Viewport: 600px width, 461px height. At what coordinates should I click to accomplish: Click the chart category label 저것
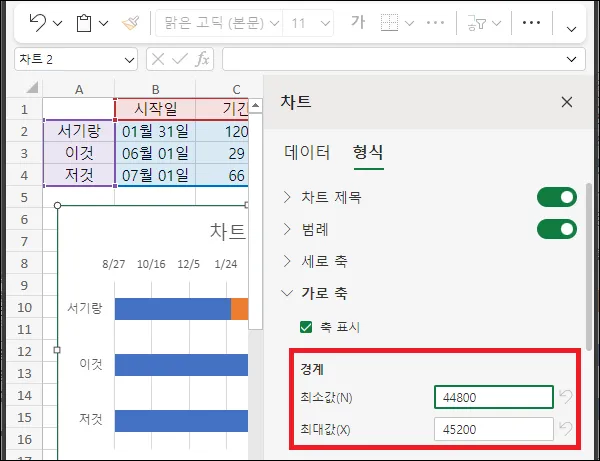pos(91,419)
